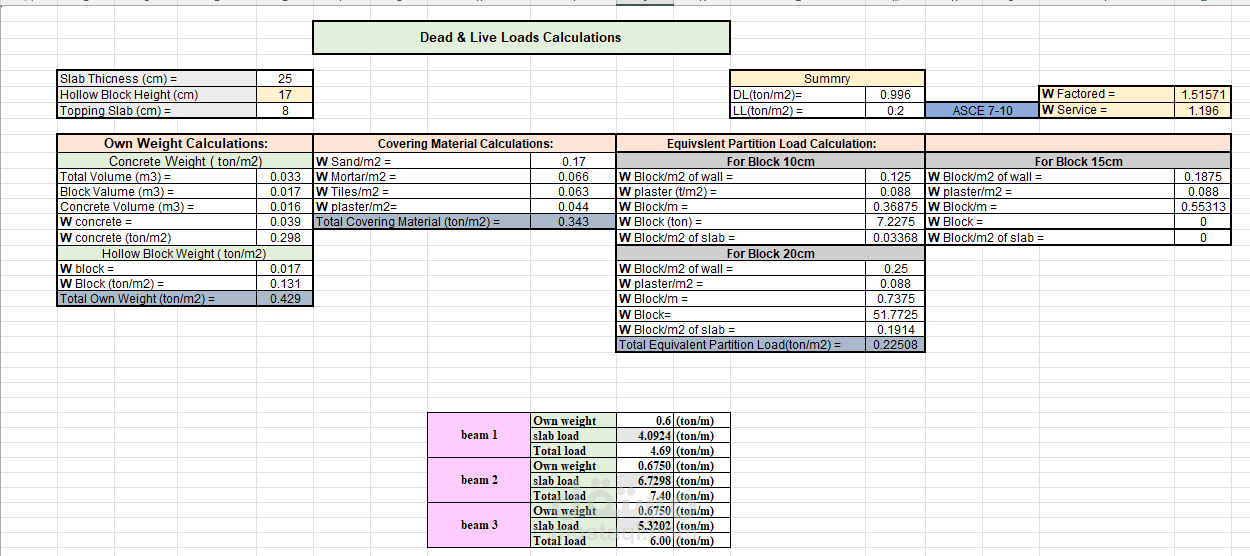
Task: Click the 'For Block 15cm' subheader
Action: pos(1078,161)
